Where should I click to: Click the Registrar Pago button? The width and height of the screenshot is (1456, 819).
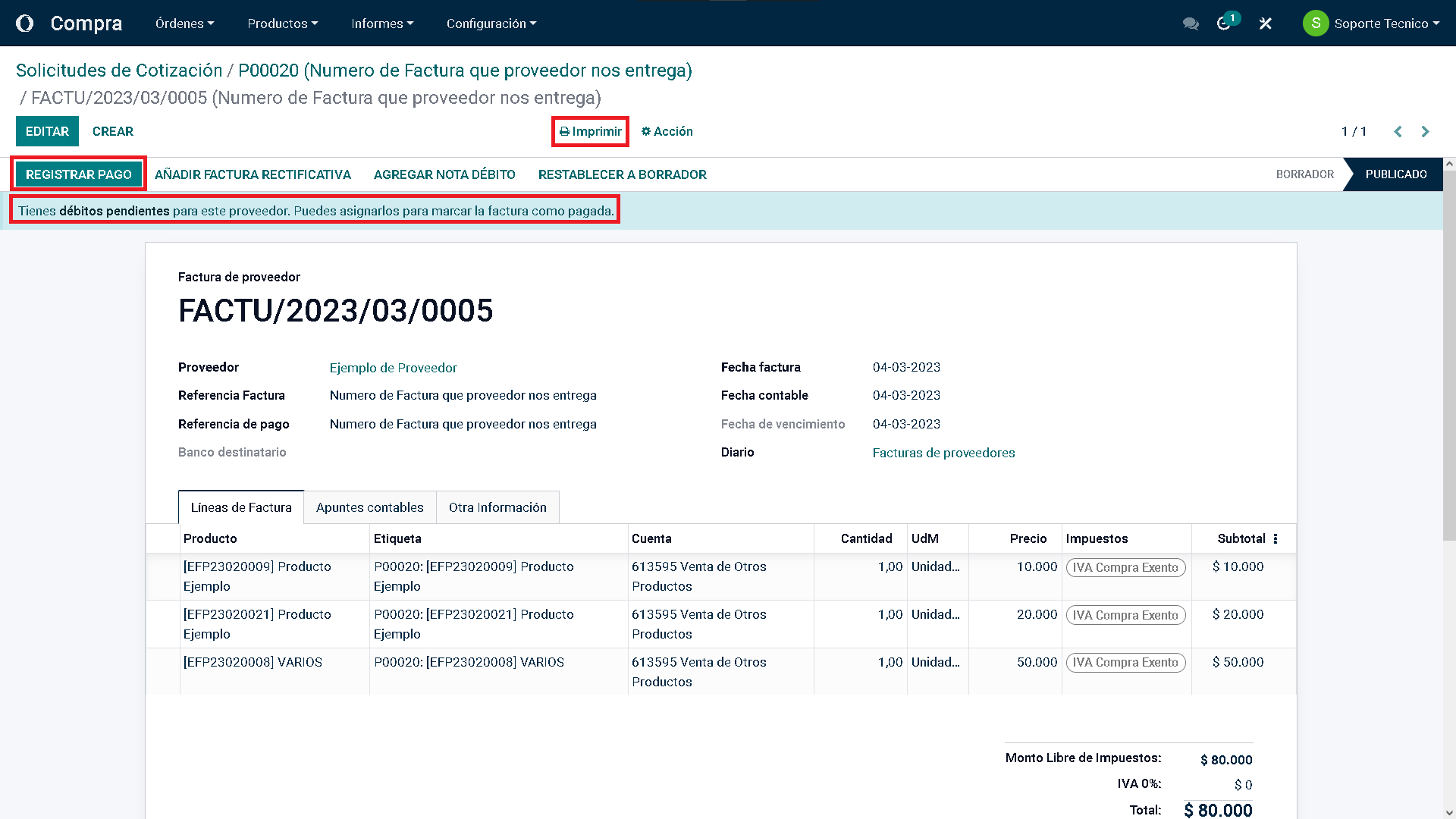[x=78, y=174]
